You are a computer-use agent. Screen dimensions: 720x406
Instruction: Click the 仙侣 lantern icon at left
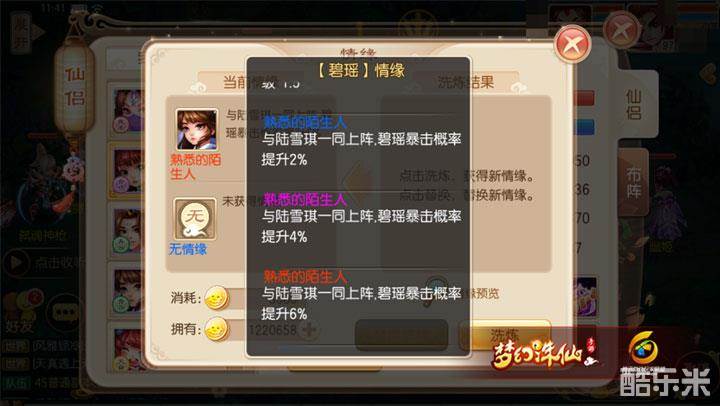click(74, 85)
